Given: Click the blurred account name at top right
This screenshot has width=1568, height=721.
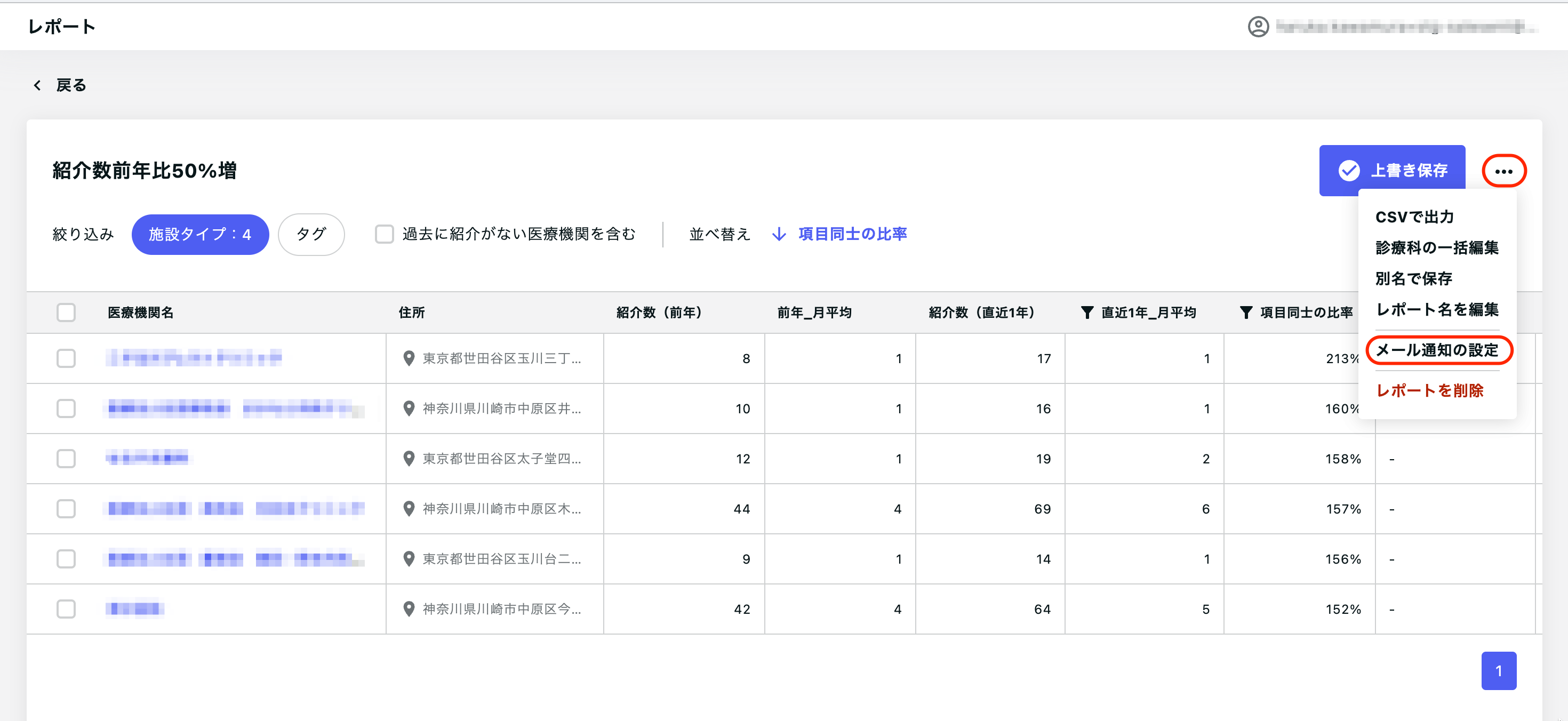Looking at the screenshot, I should click(1407, 27).
